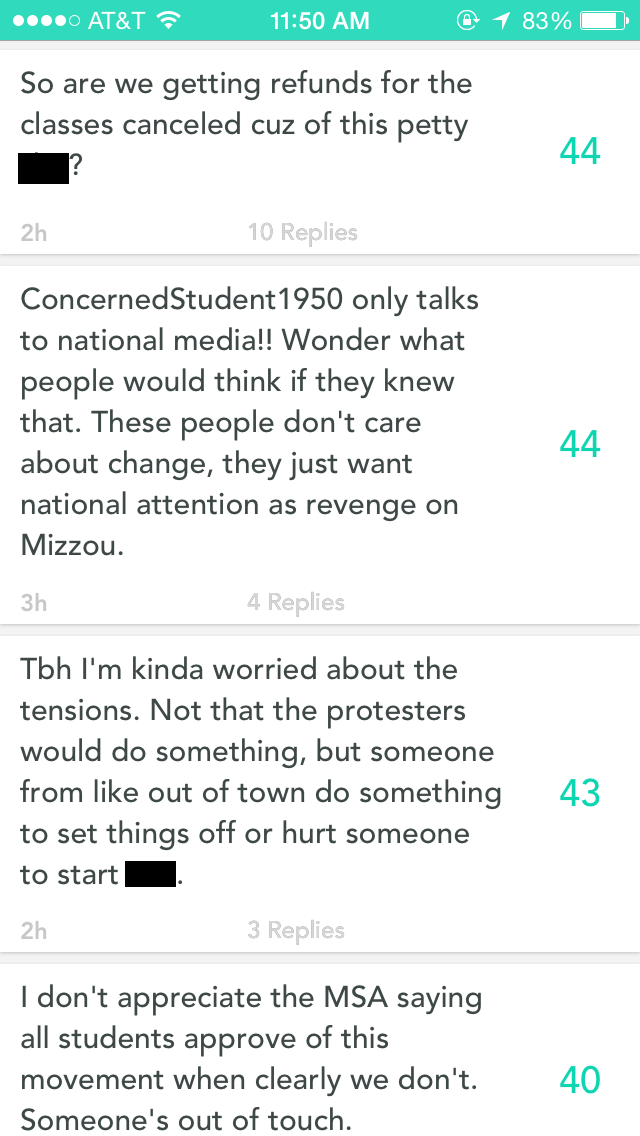The height and width of the screenshot is (1136, 640).
Task: Tap the 3h timestamp
Action: click(33, 603)
